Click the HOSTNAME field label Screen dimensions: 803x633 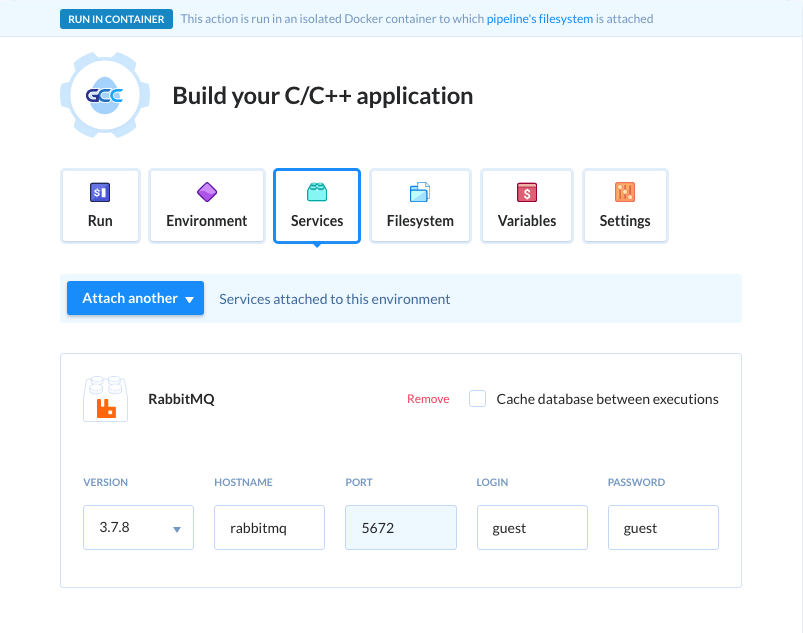click(x=243, y=482)
